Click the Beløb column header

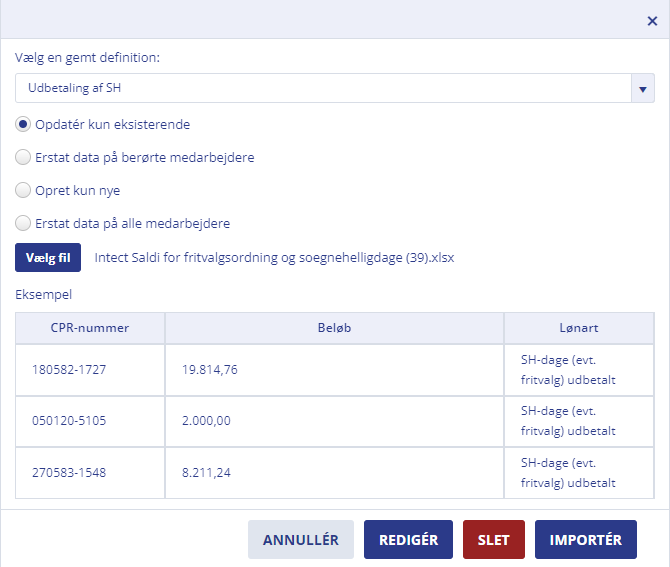click(x=335, y=328)
